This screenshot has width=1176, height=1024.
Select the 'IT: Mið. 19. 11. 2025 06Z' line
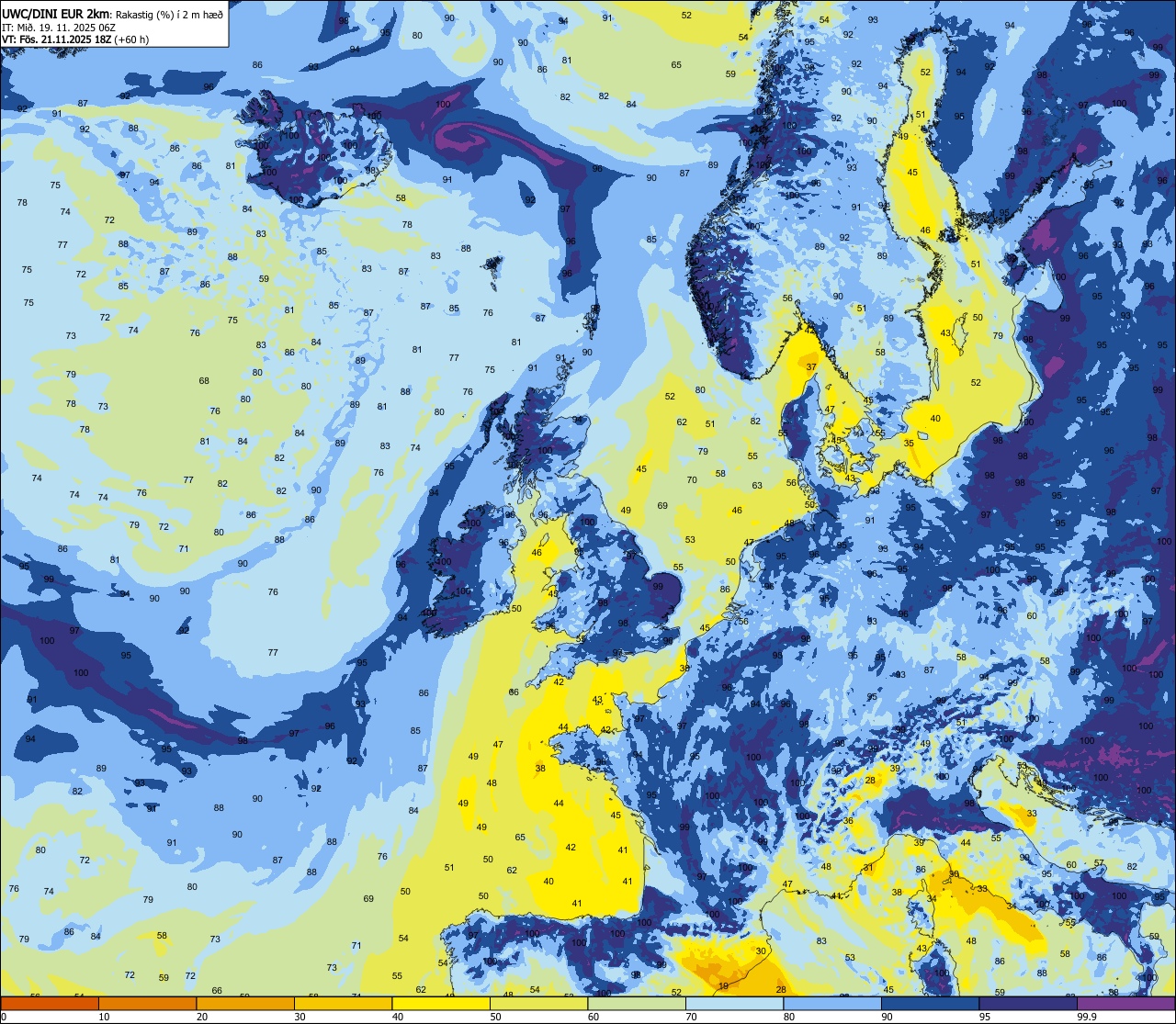(58, 27)
